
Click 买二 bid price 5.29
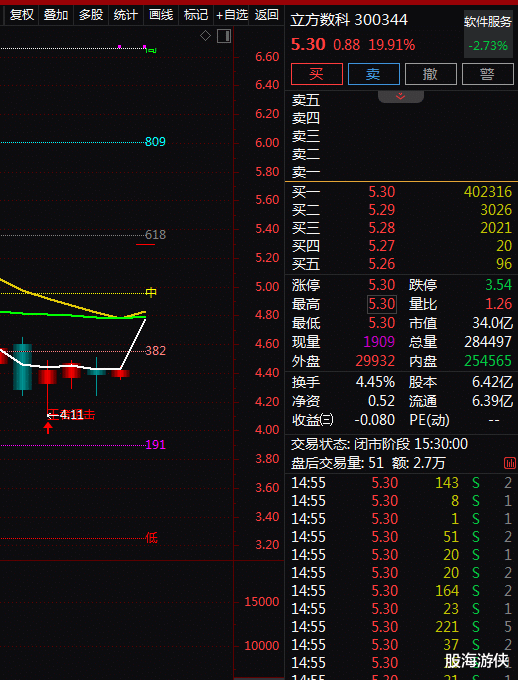(382, 210)
